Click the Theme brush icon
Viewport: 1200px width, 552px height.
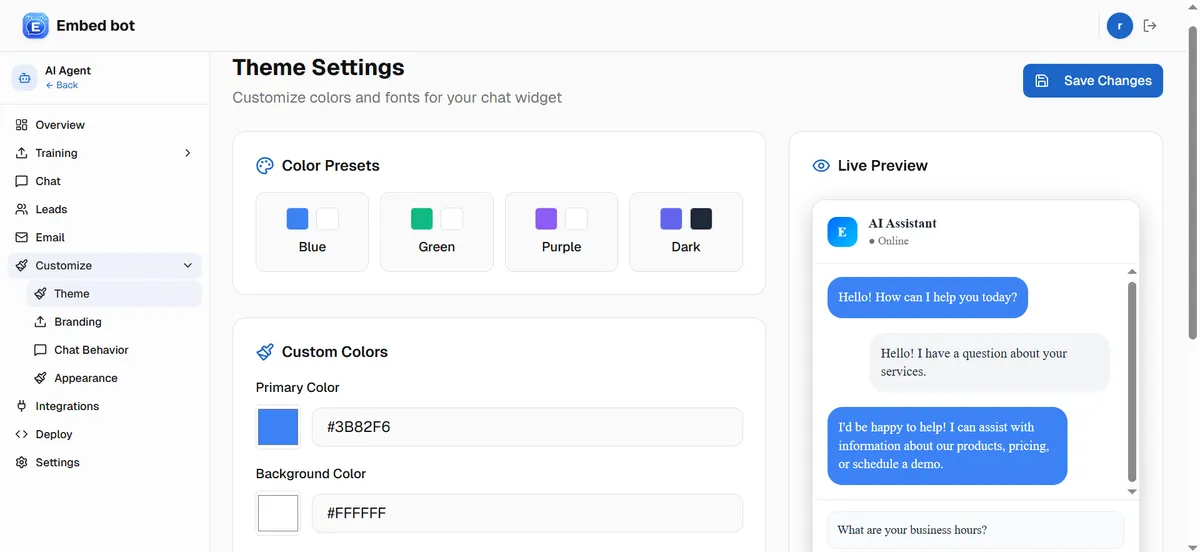pos(41,294)
